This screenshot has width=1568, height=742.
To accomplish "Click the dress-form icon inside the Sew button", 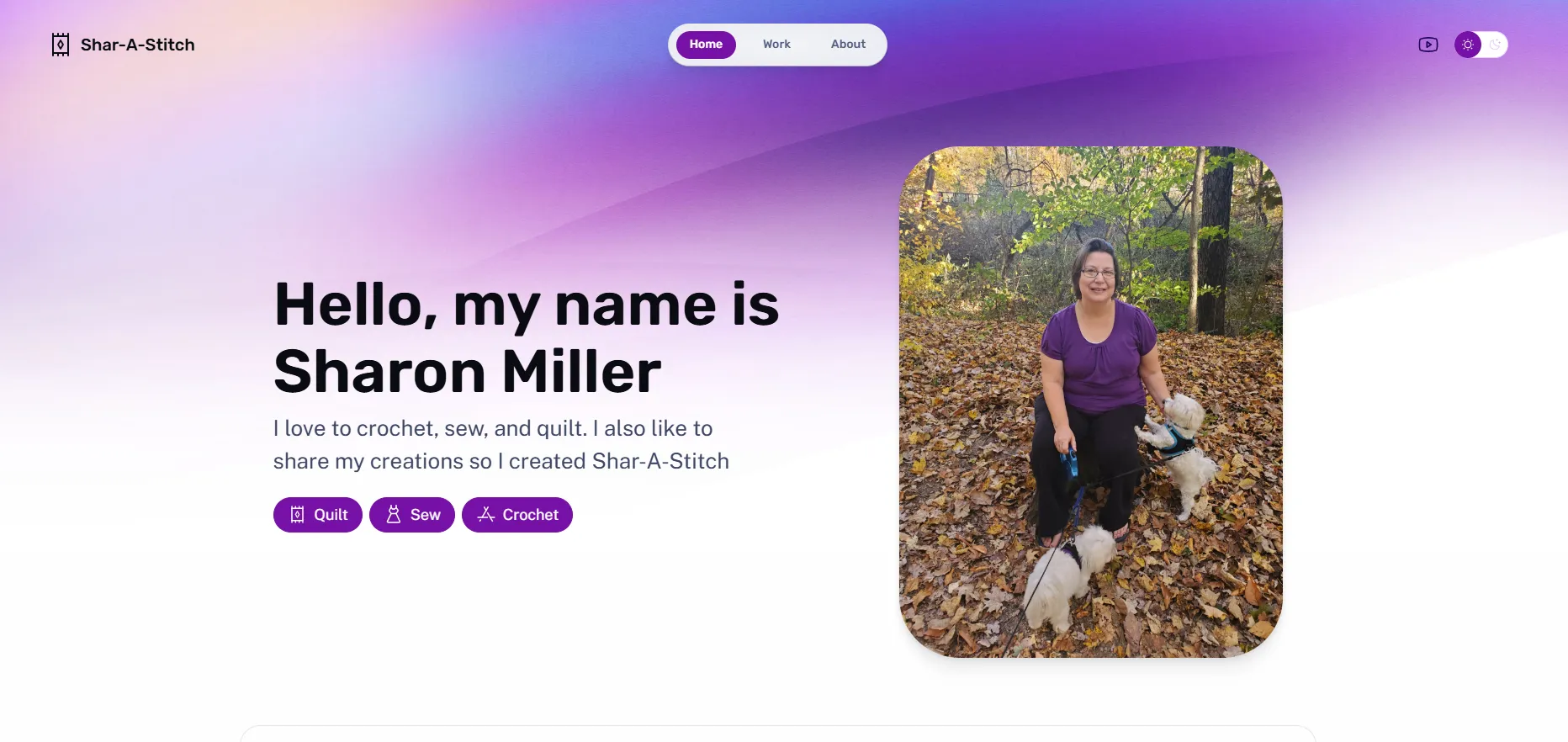I will (394, 515).
